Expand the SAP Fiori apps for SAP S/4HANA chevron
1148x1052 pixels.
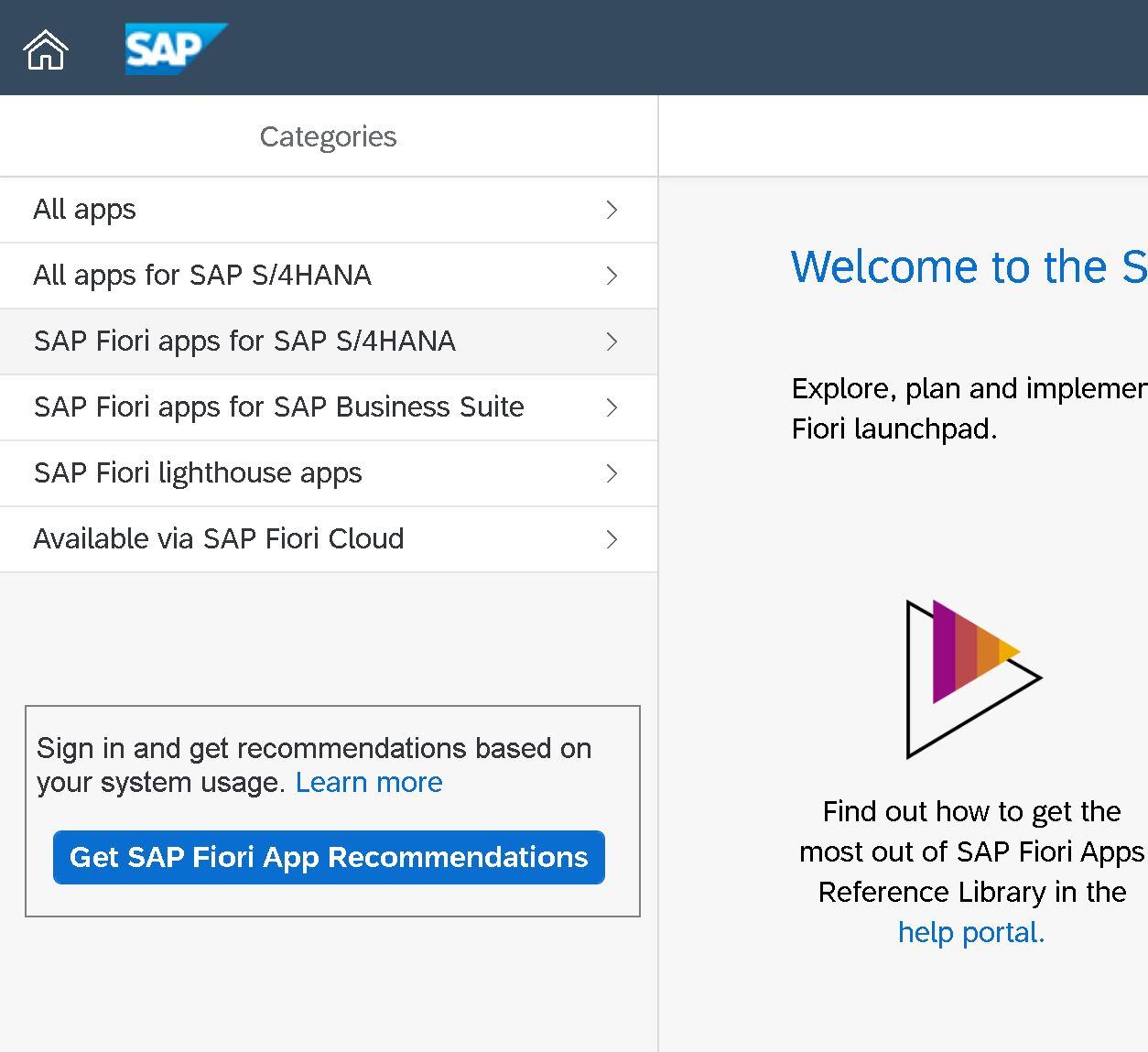612,342
